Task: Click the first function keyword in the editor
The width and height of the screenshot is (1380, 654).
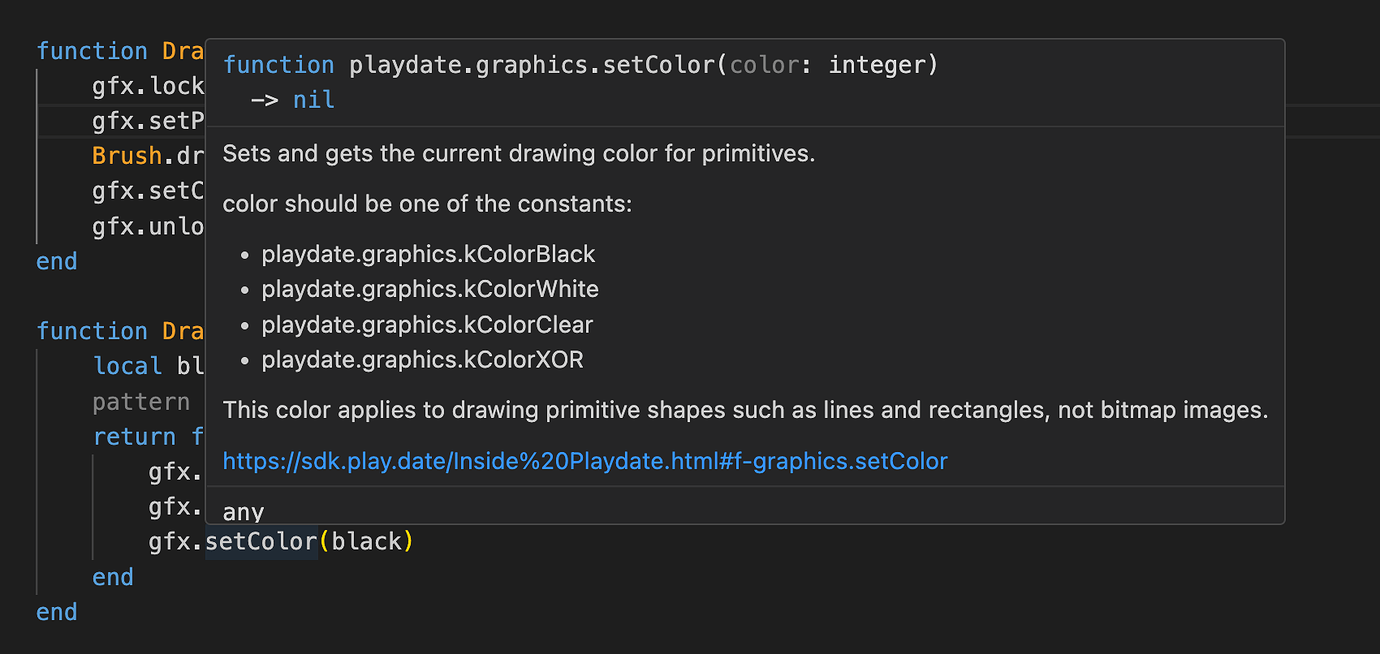Action: pos(92,50)
